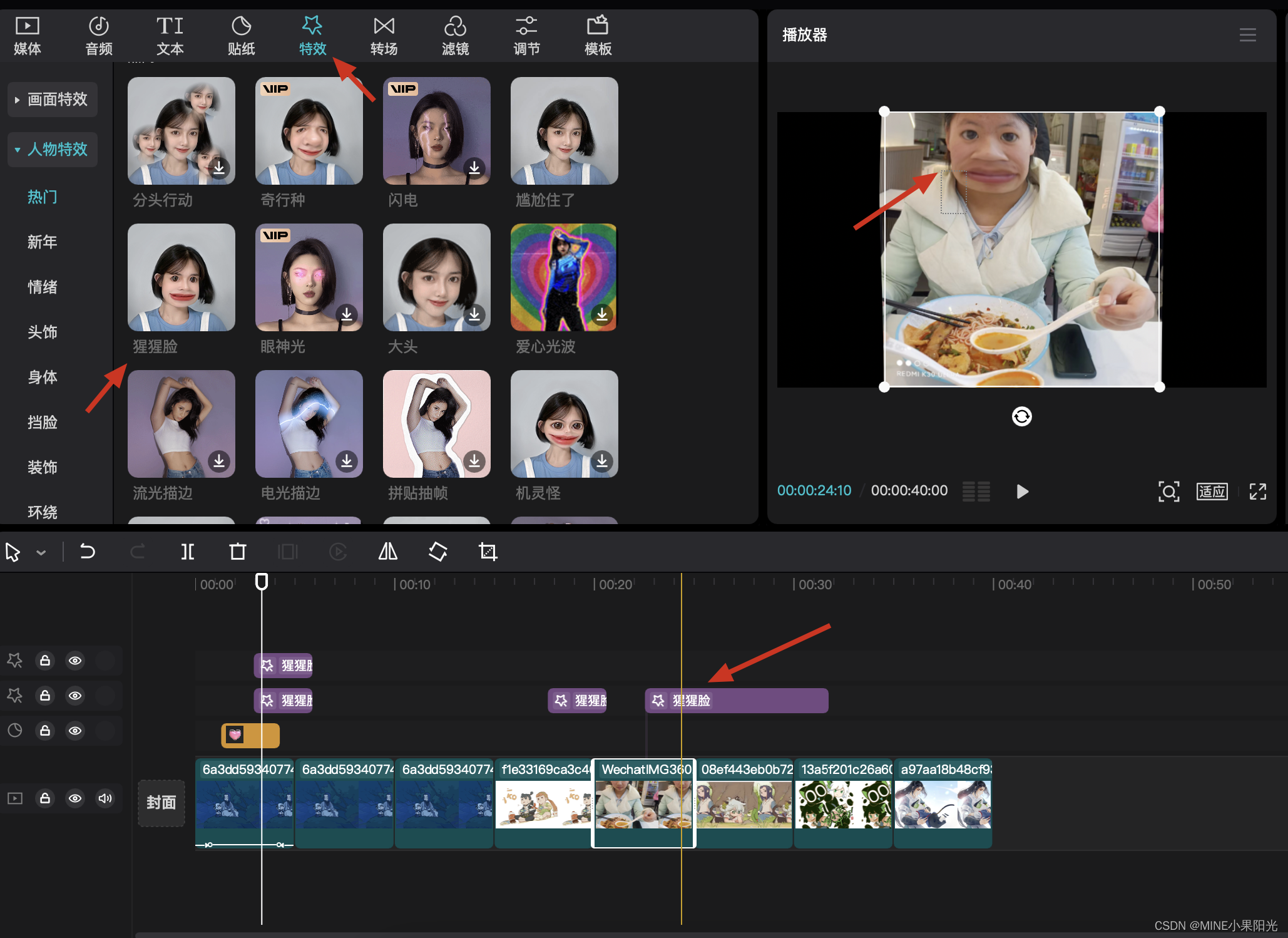
Task: Click the split clip tool icon
Action: coord(187,552)
